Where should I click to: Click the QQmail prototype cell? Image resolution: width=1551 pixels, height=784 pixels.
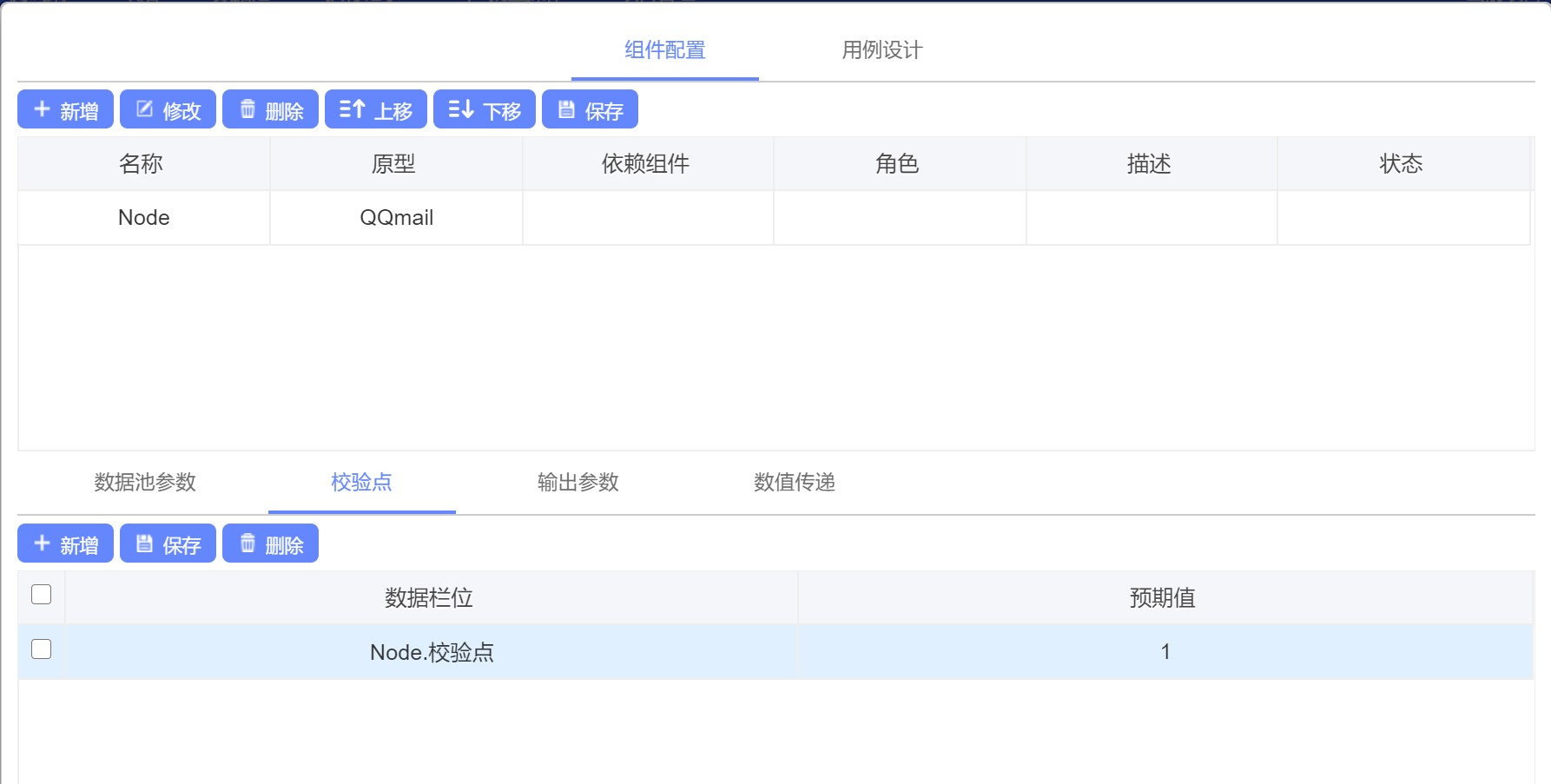[x=396, y=218]
